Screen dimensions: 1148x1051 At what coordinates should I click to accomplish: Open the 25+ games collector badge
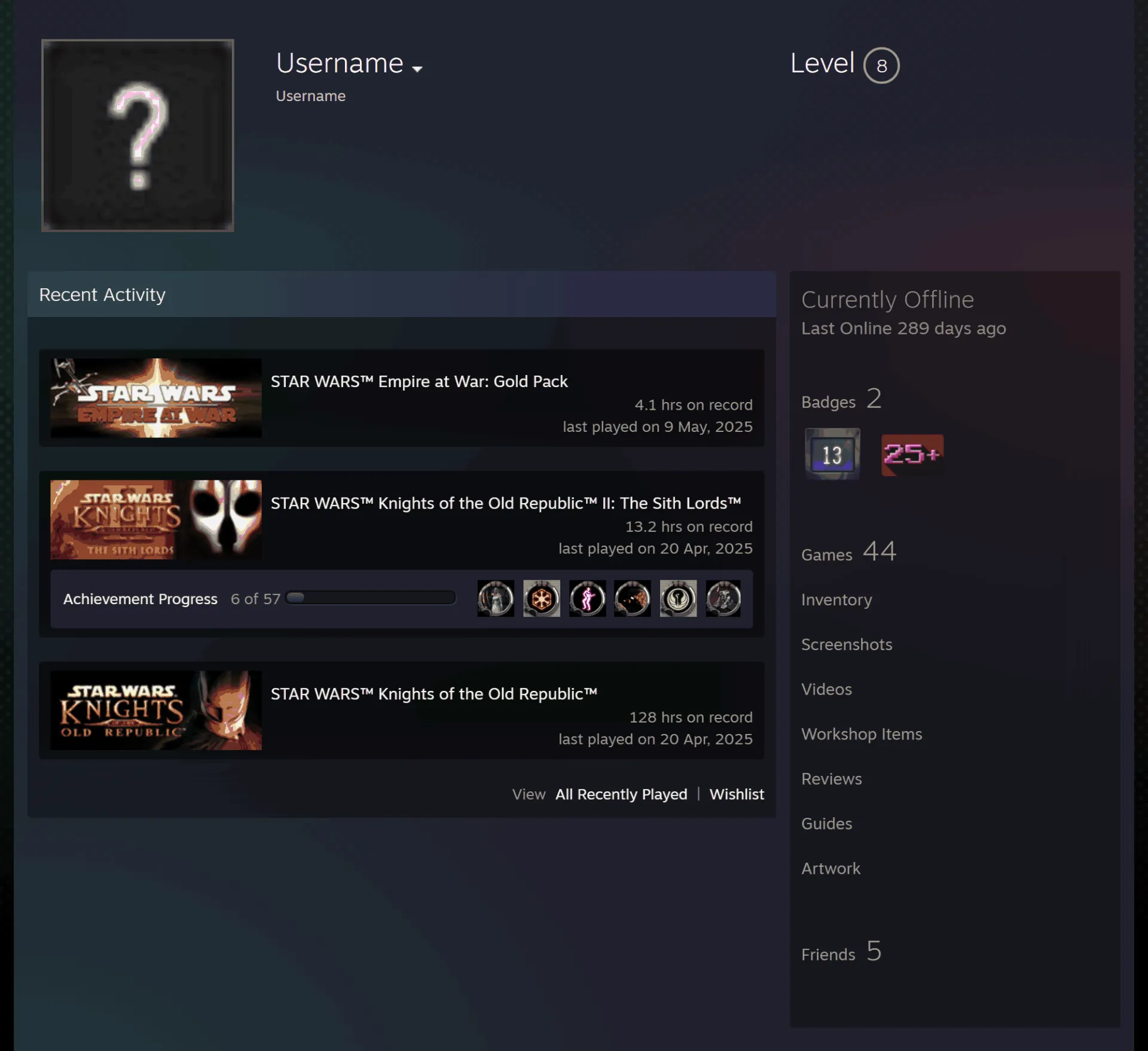912,455
